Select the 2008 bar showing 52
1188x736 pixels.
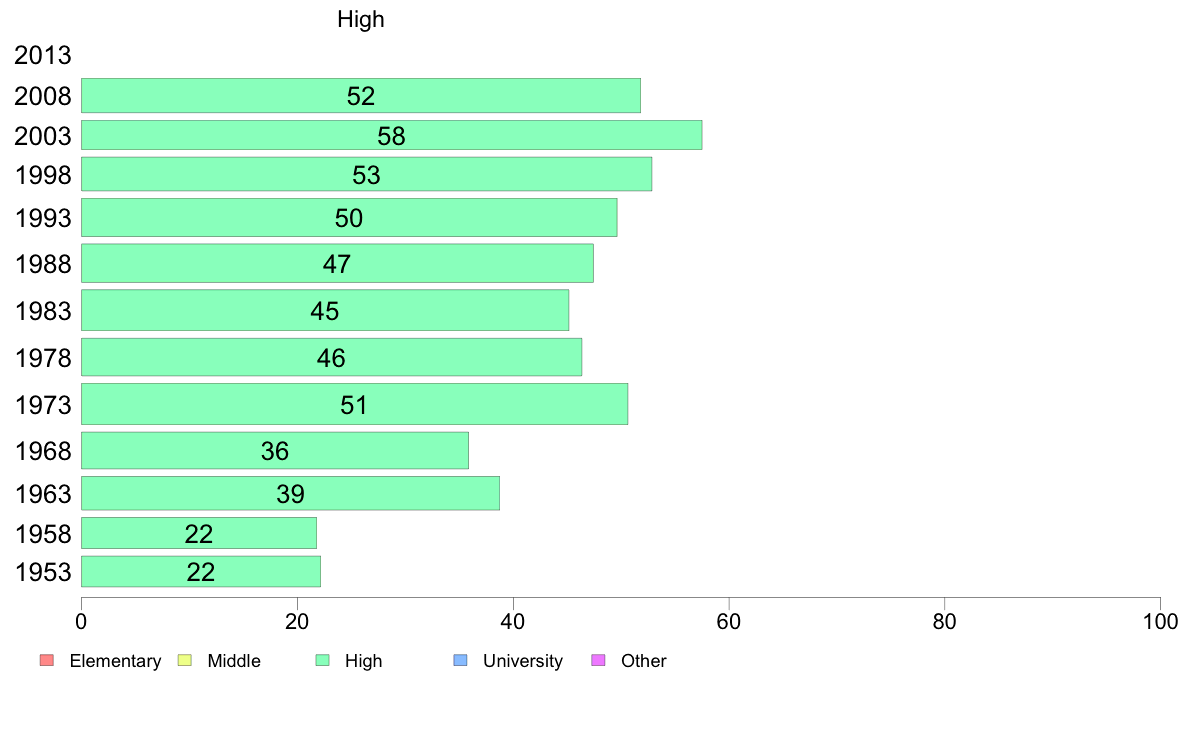(361, 96)
